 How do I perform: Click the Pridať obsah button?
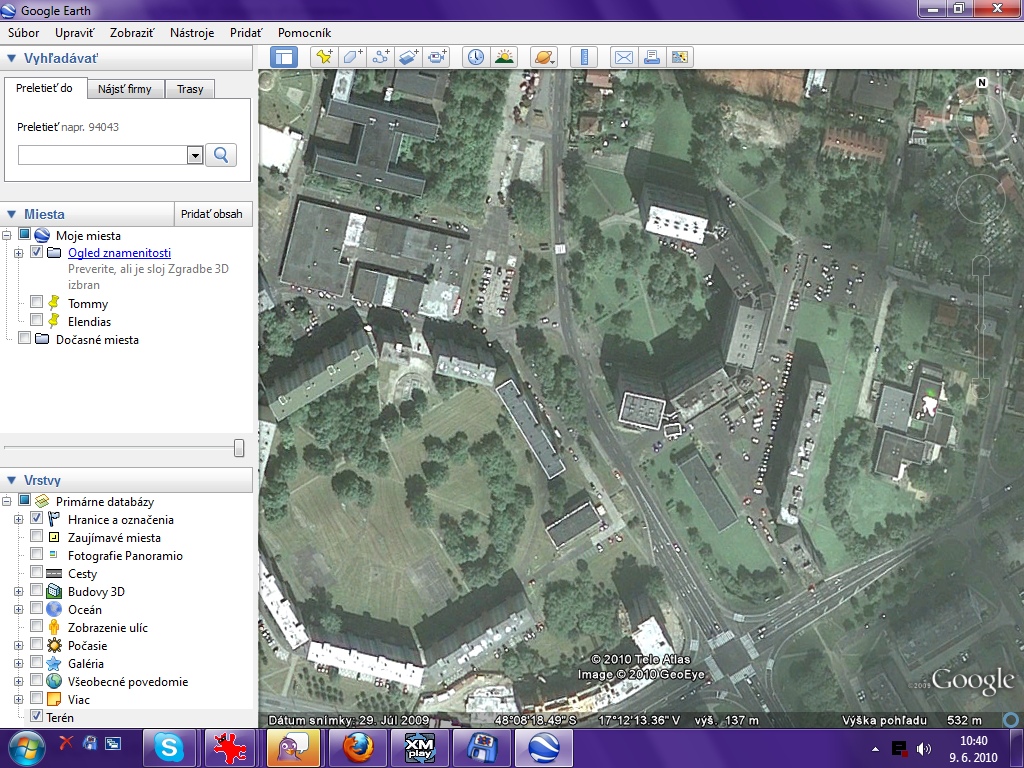(214, 215)
